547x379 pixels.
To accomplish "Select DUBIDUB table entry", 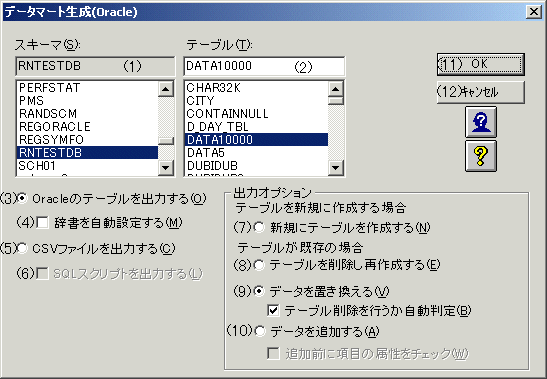I will pyautogui.click(x=256, y=165).
